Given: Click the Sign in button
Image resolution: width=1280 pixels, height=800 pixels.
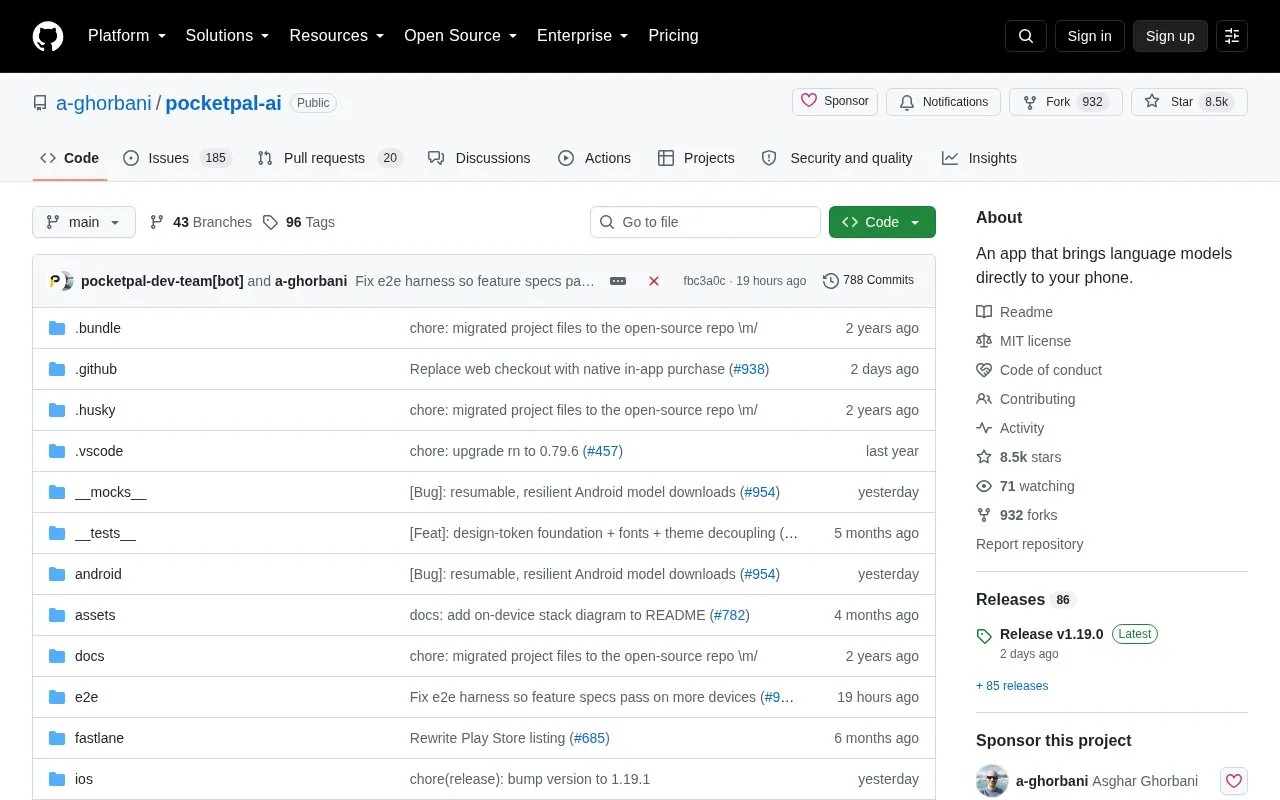Looking at the screenshot, I should (1089, 36).
